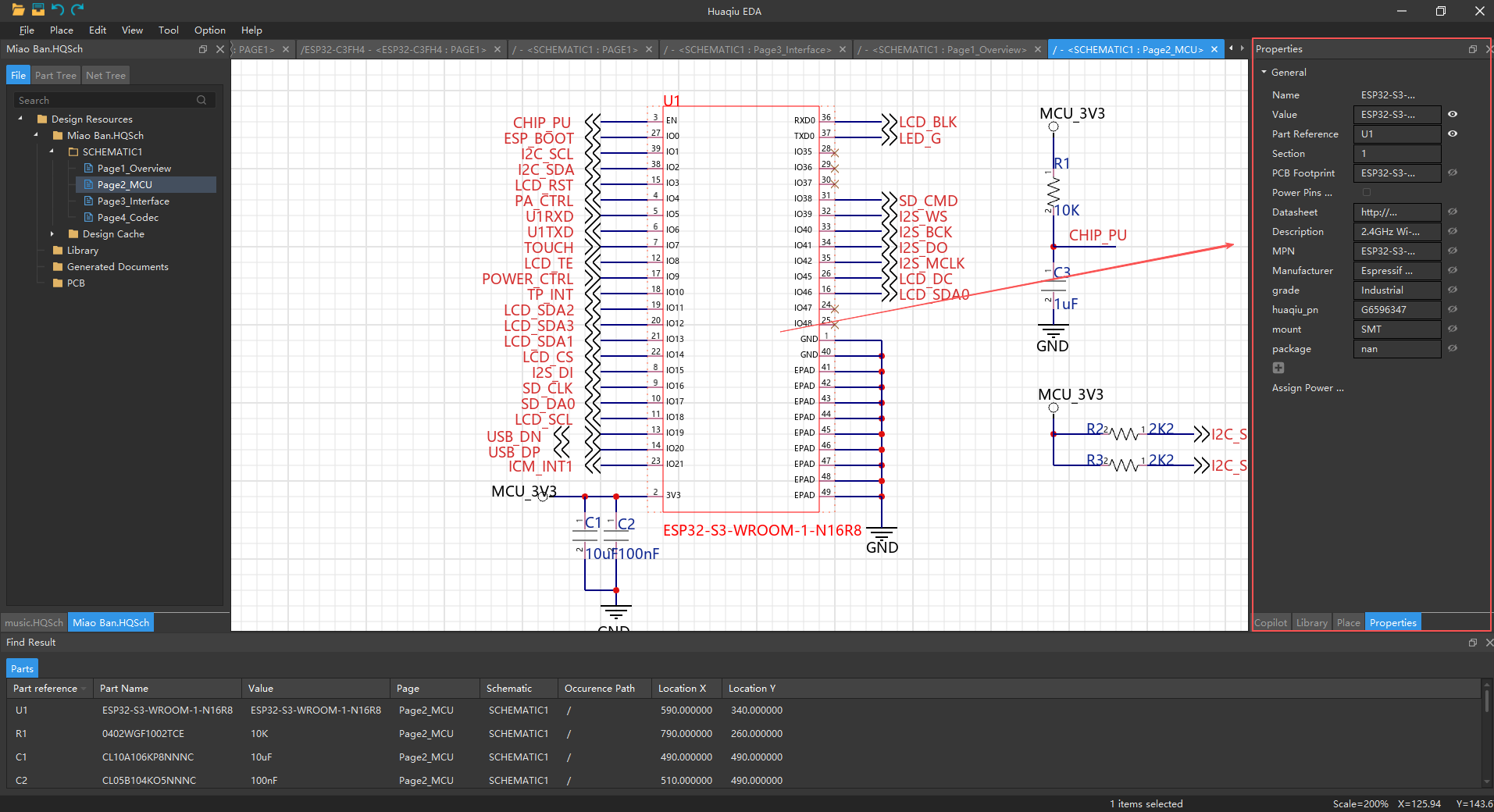Edit the Part Reference field U1
The width and height of the screenshot is (1494, 812).
pyautogui.click(x=1397, y=134)
